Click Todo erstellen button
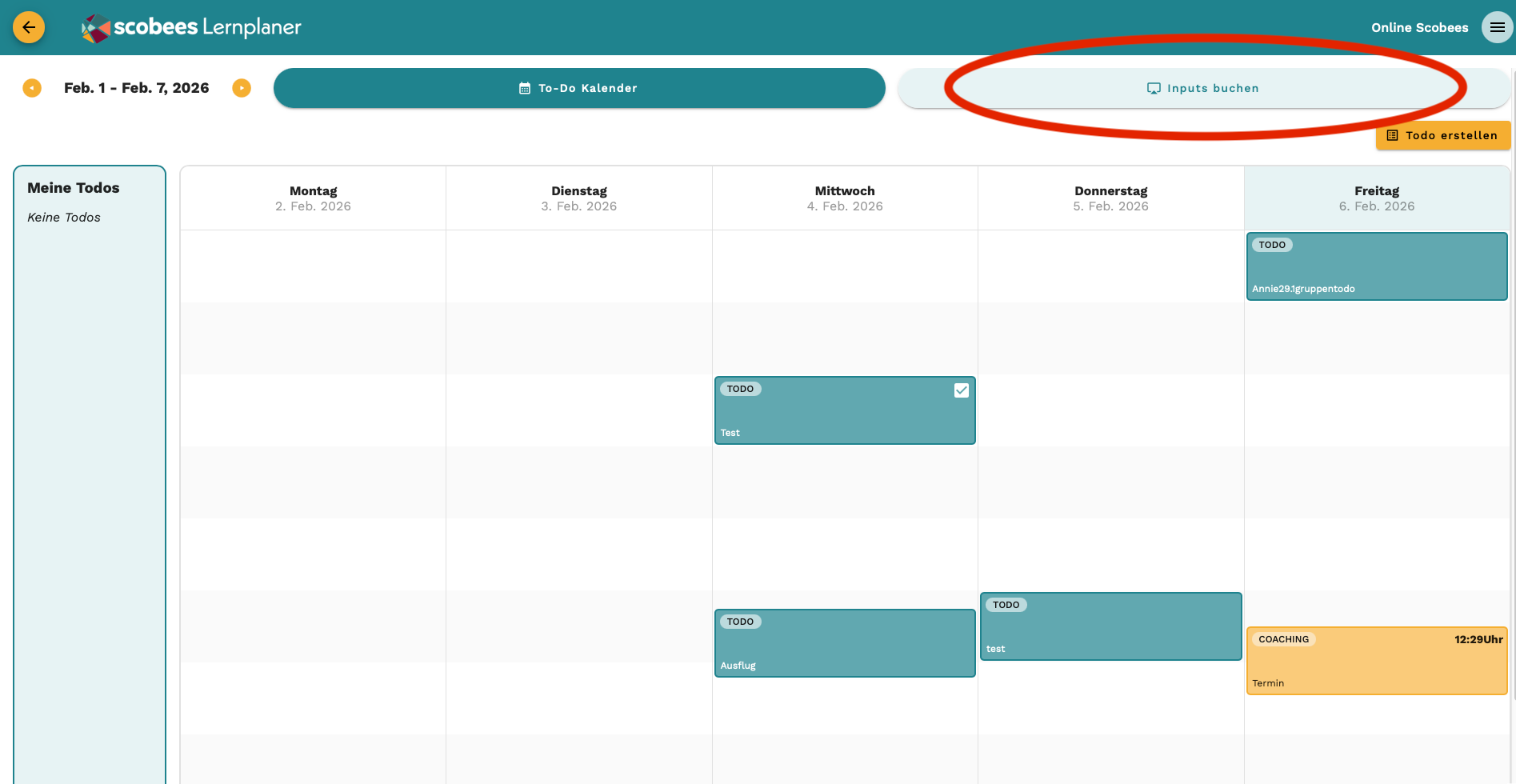 click(1442, 135)
